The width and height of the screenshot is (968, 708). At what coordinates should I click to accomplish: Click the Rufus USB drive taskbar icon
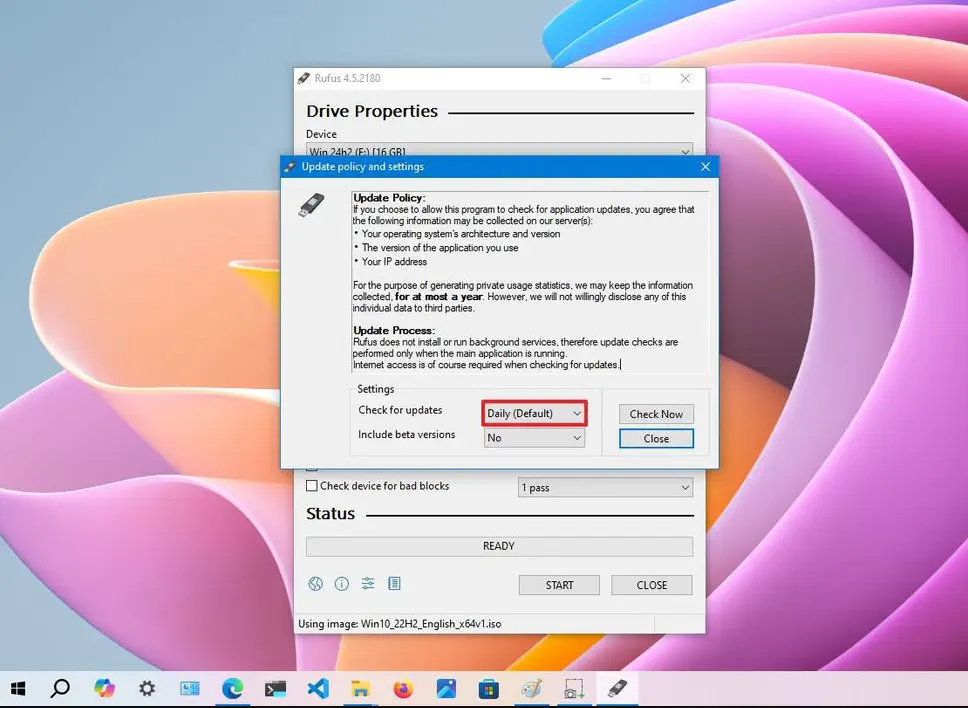tap(617, 688)
